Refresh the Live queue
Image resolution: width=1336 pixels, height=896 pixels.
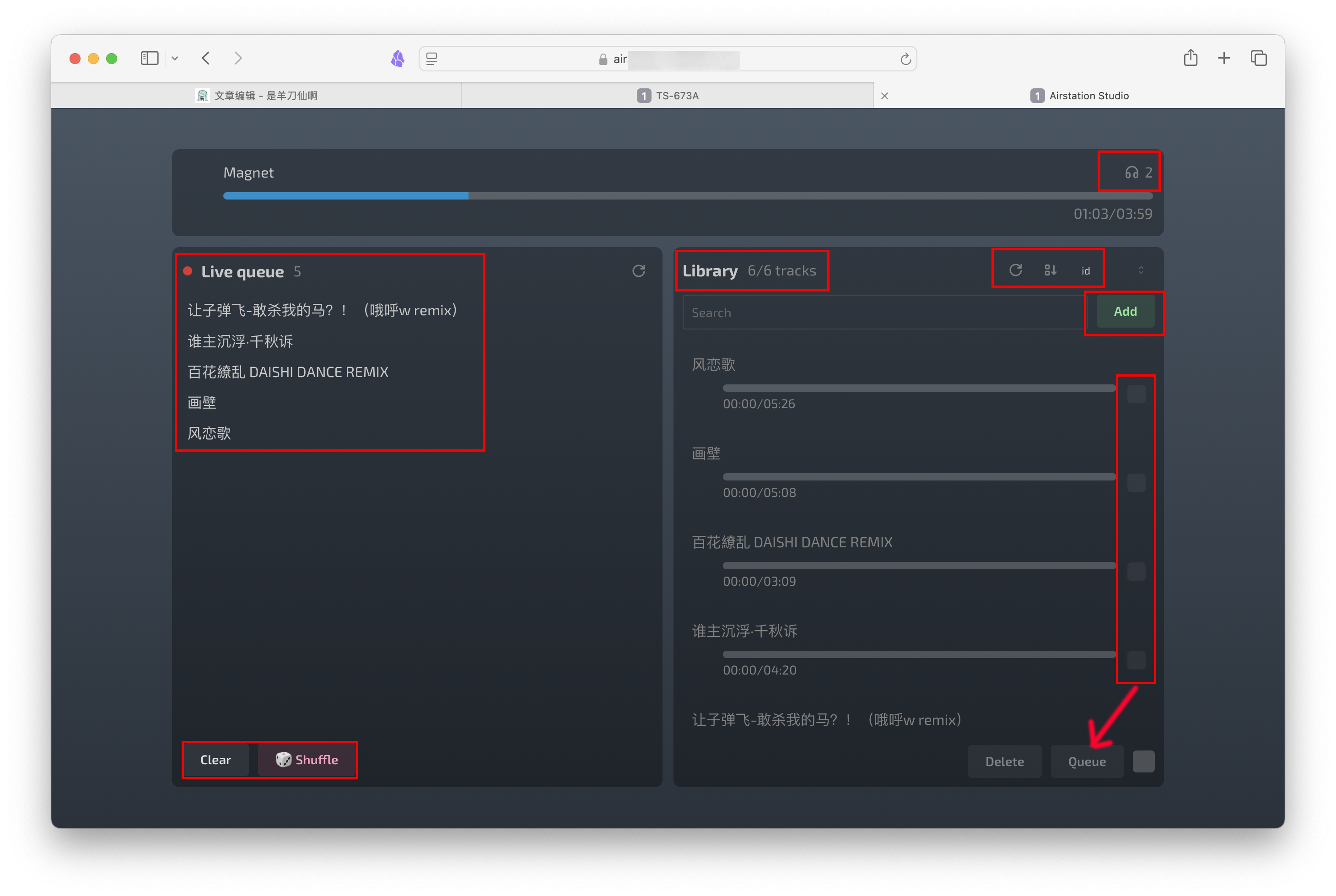tap(639, 271)
